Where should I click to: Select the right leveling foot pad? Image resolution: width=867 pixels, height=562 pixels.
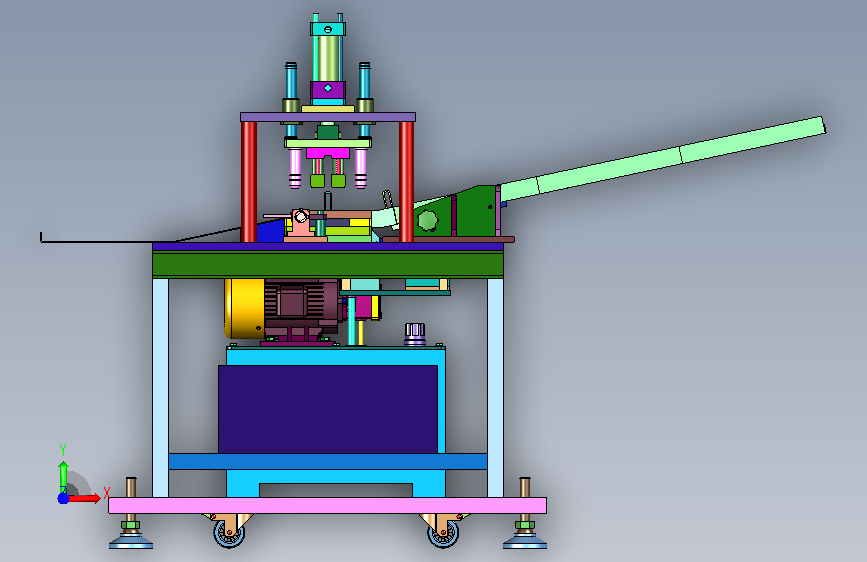pyautogui.click(x=525, y=540)
